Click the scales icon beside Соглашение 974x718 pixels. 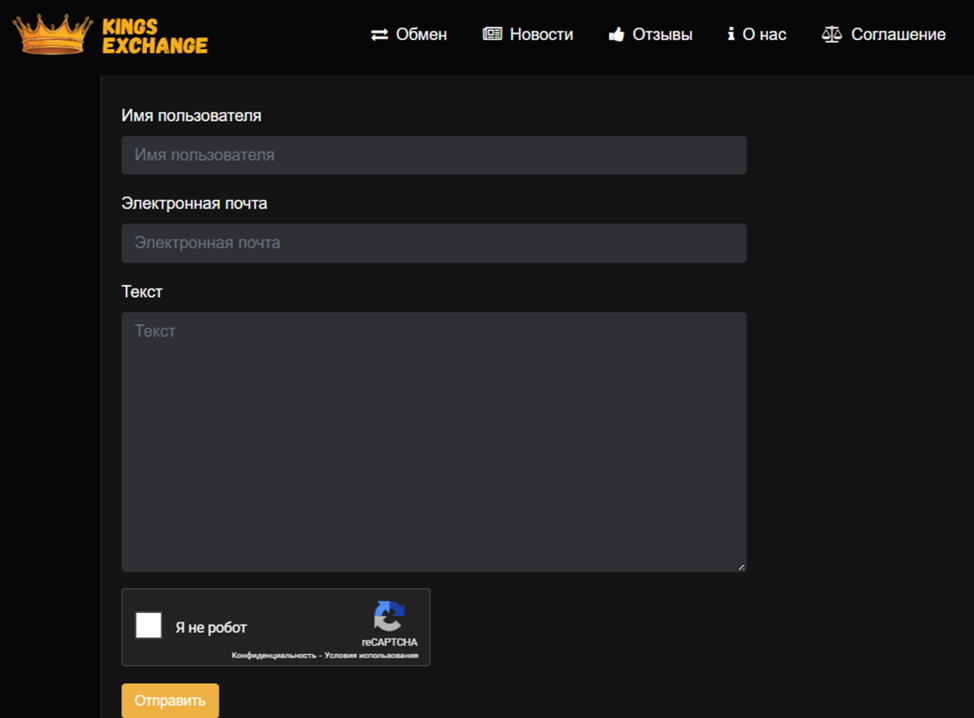[x=831, y=34]
